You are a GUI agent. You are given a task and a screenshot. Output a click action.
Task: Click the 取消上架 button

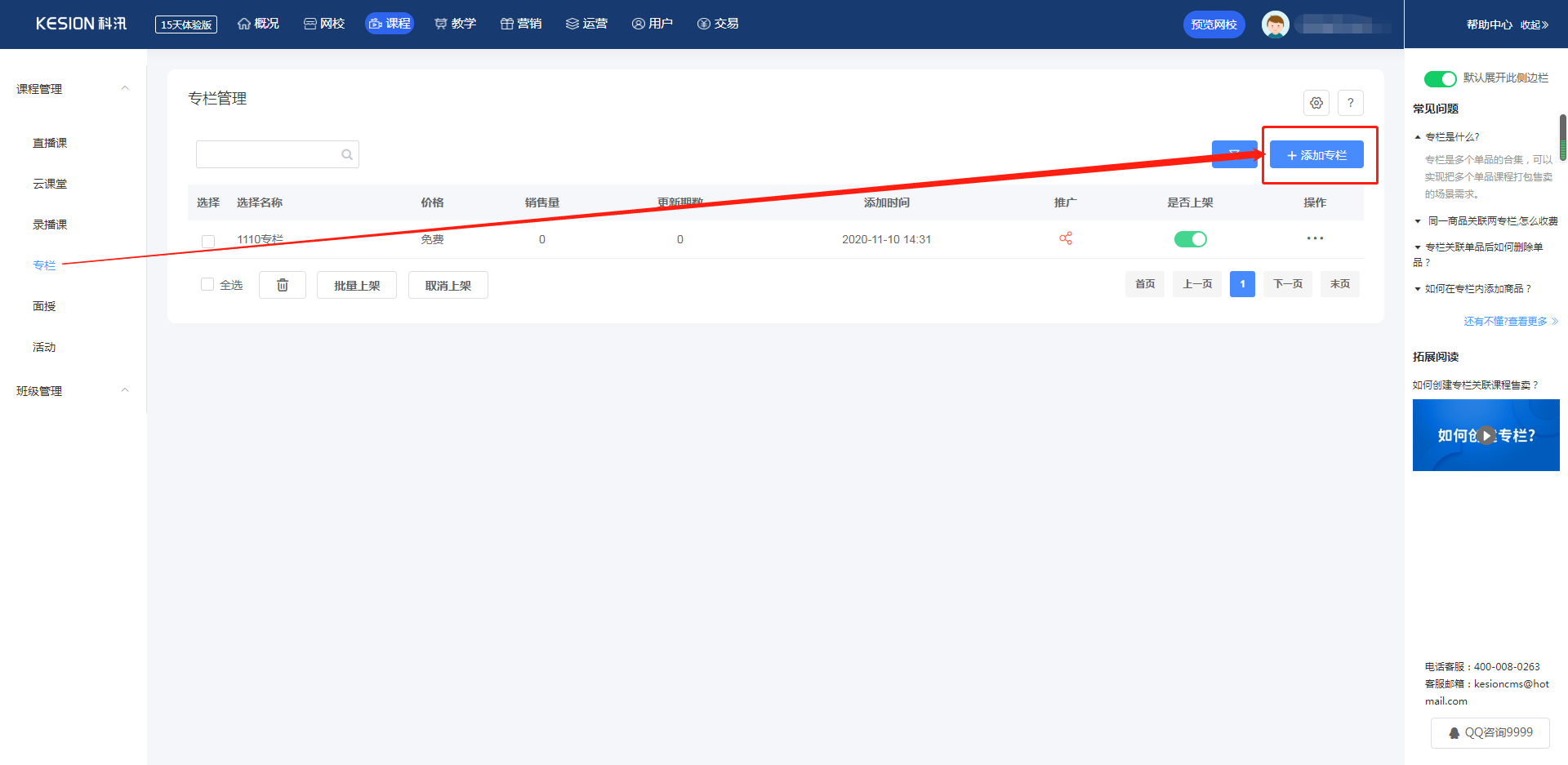click(448, 285)
